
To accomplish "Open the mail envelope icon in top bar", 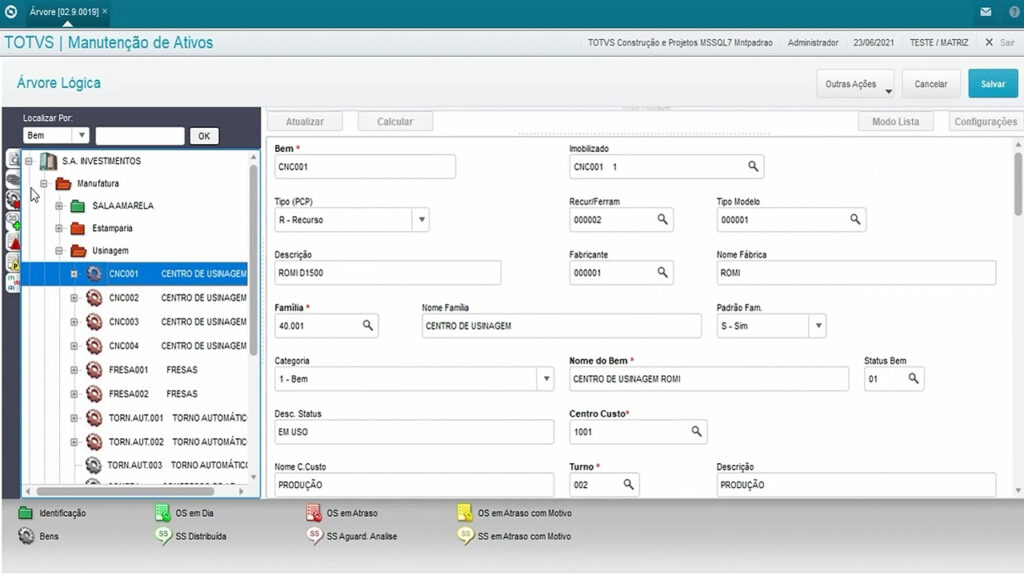I will tap(985, 12).
